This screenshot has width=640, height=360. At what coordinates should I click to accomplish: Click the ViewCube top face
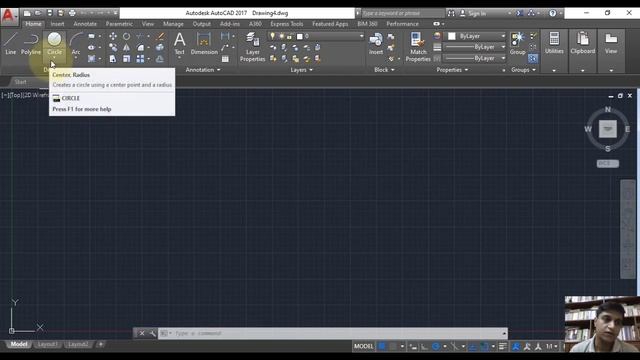[607, 129]
